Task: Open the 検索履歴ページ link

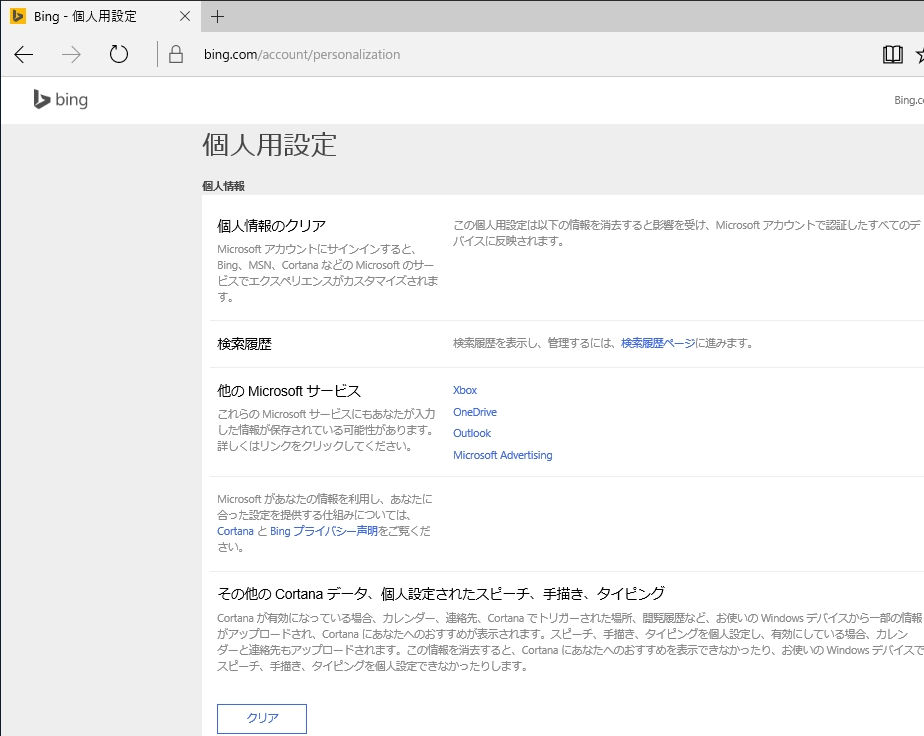Action: click(x=658, y=343)
